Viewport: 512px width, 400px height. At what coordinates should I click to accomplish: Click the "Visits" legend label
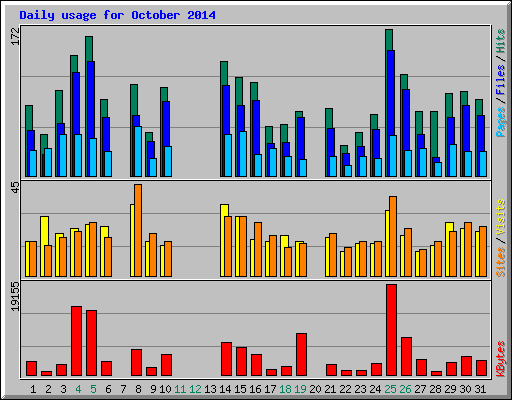click(x=500, y=218)
